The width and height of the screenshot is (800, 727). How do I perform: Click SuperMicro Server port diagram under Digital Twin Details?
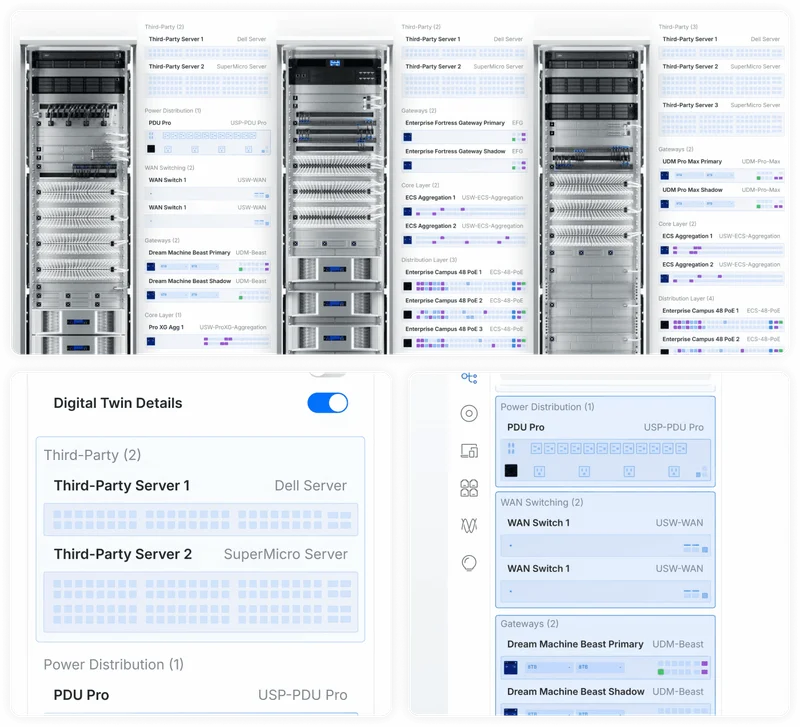click(x=201, y=602)
